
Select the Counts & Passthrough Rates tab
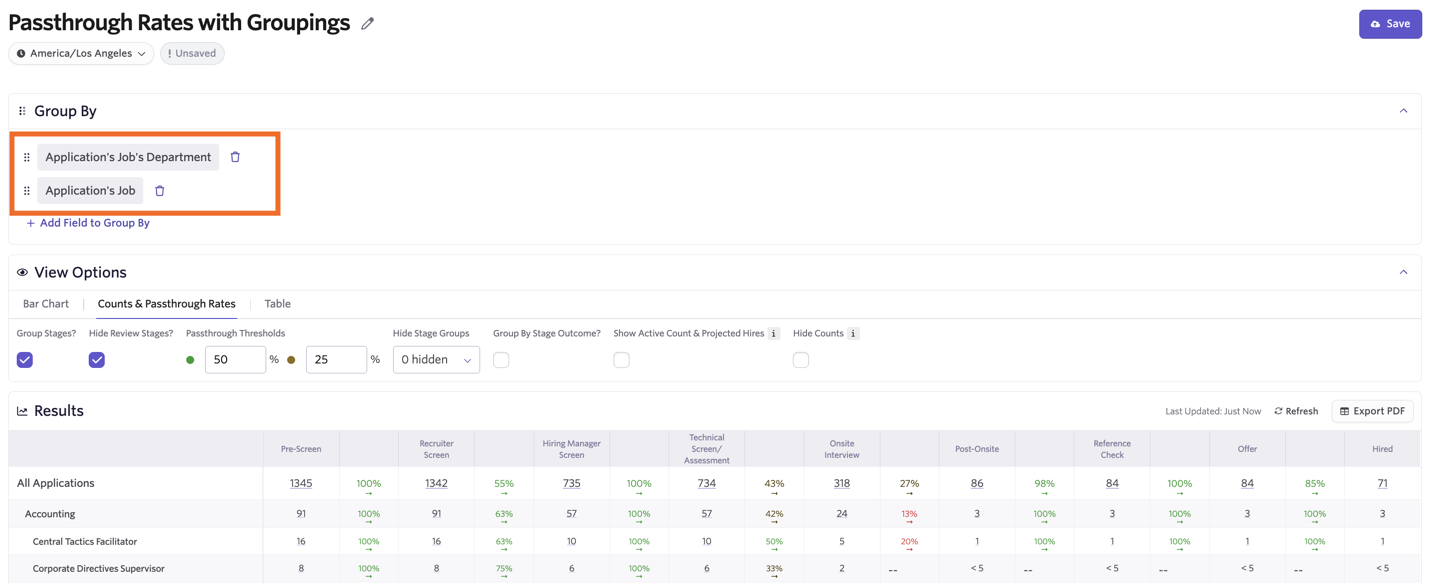167,304
